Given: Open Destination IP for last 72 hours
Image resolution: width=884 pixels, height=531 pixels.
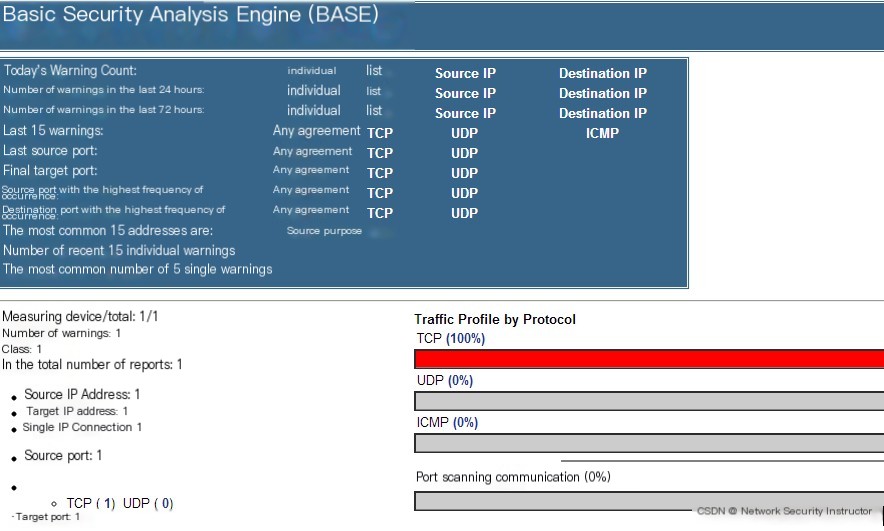Looking at the screenshot, I should (603, 113).
